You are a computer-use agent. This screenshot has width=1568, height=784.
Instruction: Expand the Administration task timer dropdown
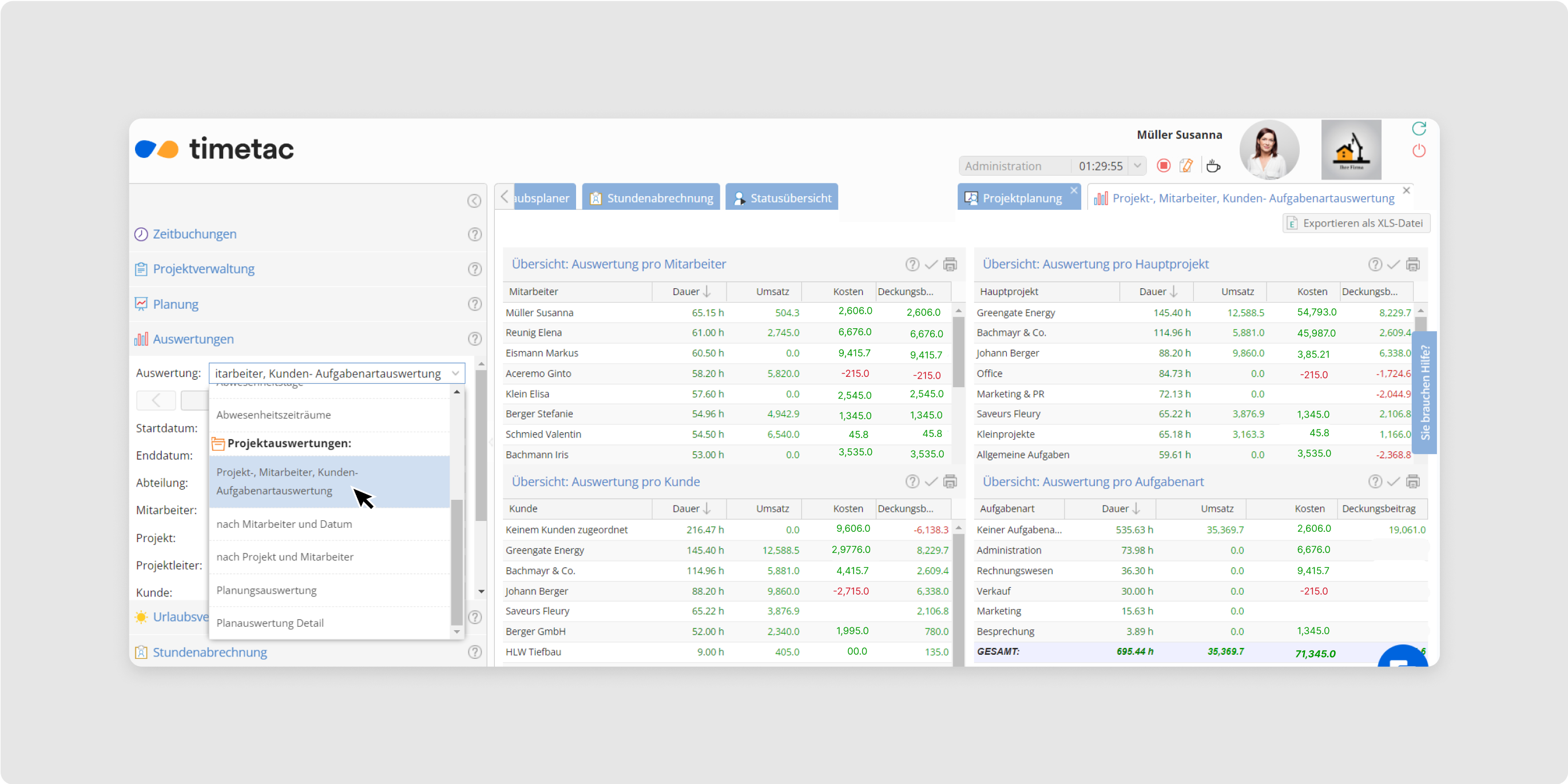1137,166
